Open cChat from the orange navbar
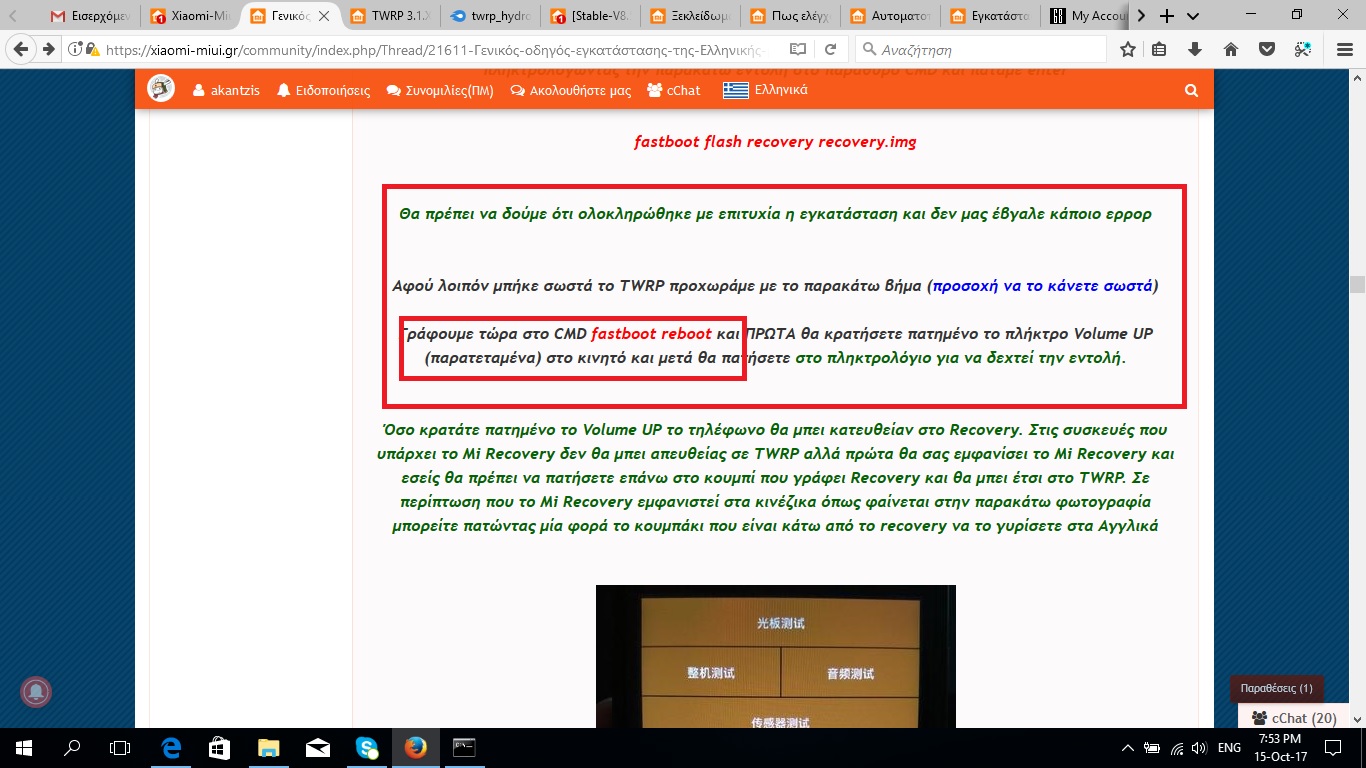1366x768 pixels. 674,90
